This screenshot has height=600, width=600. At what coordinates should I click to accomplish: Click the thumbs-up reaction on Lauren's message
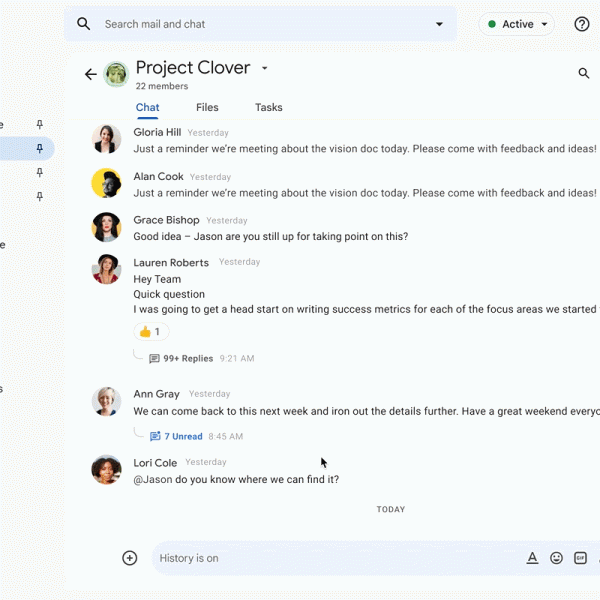(151, 331)
